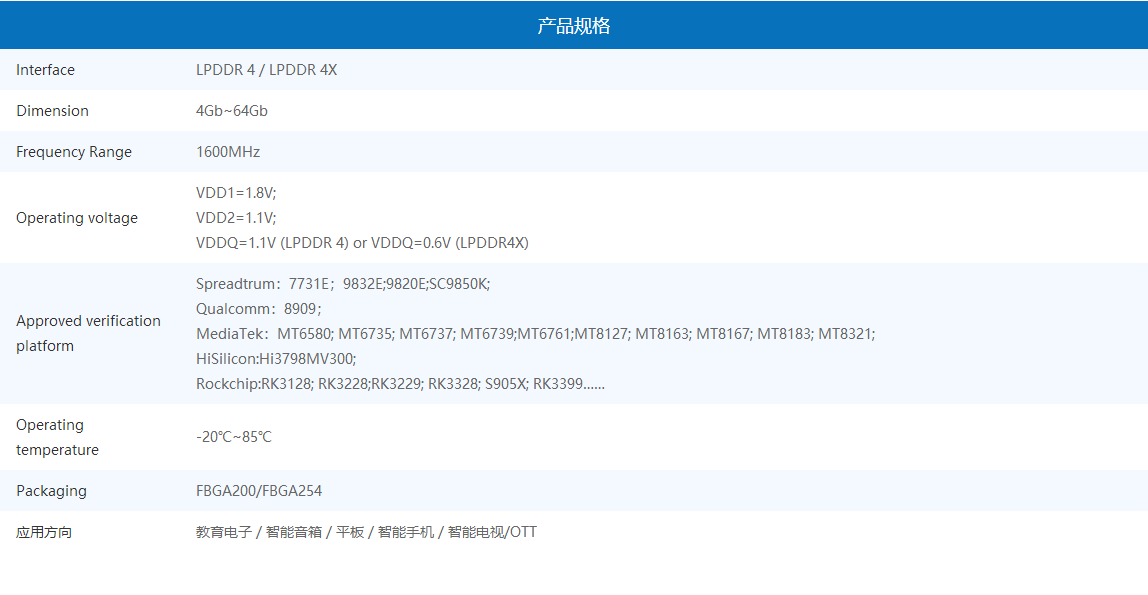Click the 教育电子 / 智能音箱 applications value
This screenshot has height=595, width=1148.
coord(366,532)
